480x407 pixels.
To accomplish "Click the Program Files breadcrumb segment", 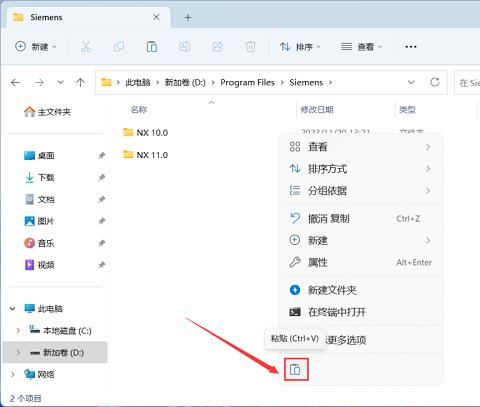I will 247,82.
